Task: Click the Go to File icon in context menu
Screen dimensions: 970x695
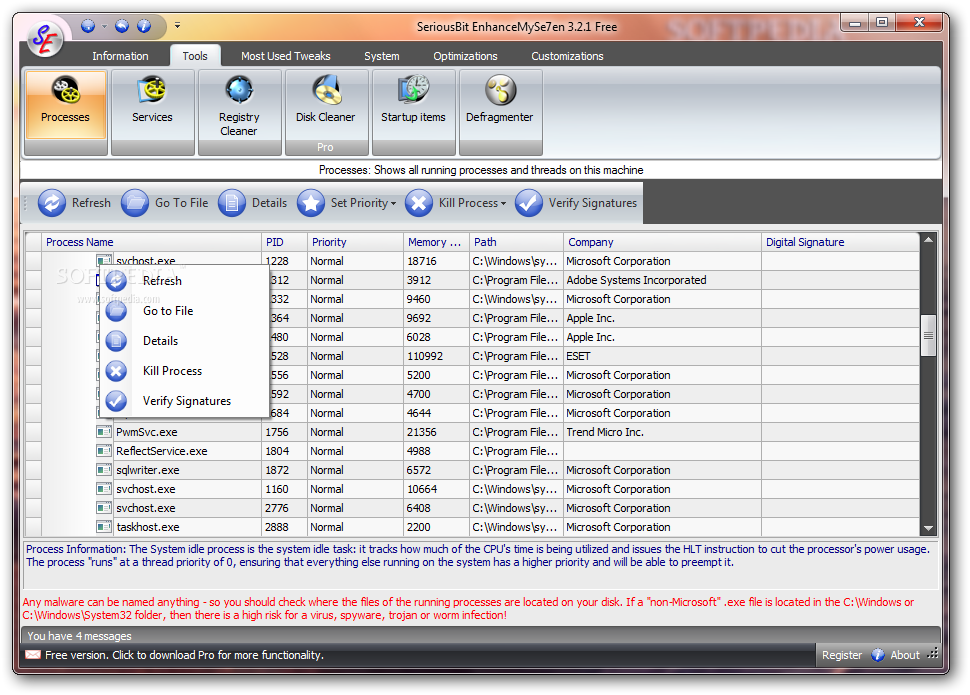Action: (x=116, y=311)
